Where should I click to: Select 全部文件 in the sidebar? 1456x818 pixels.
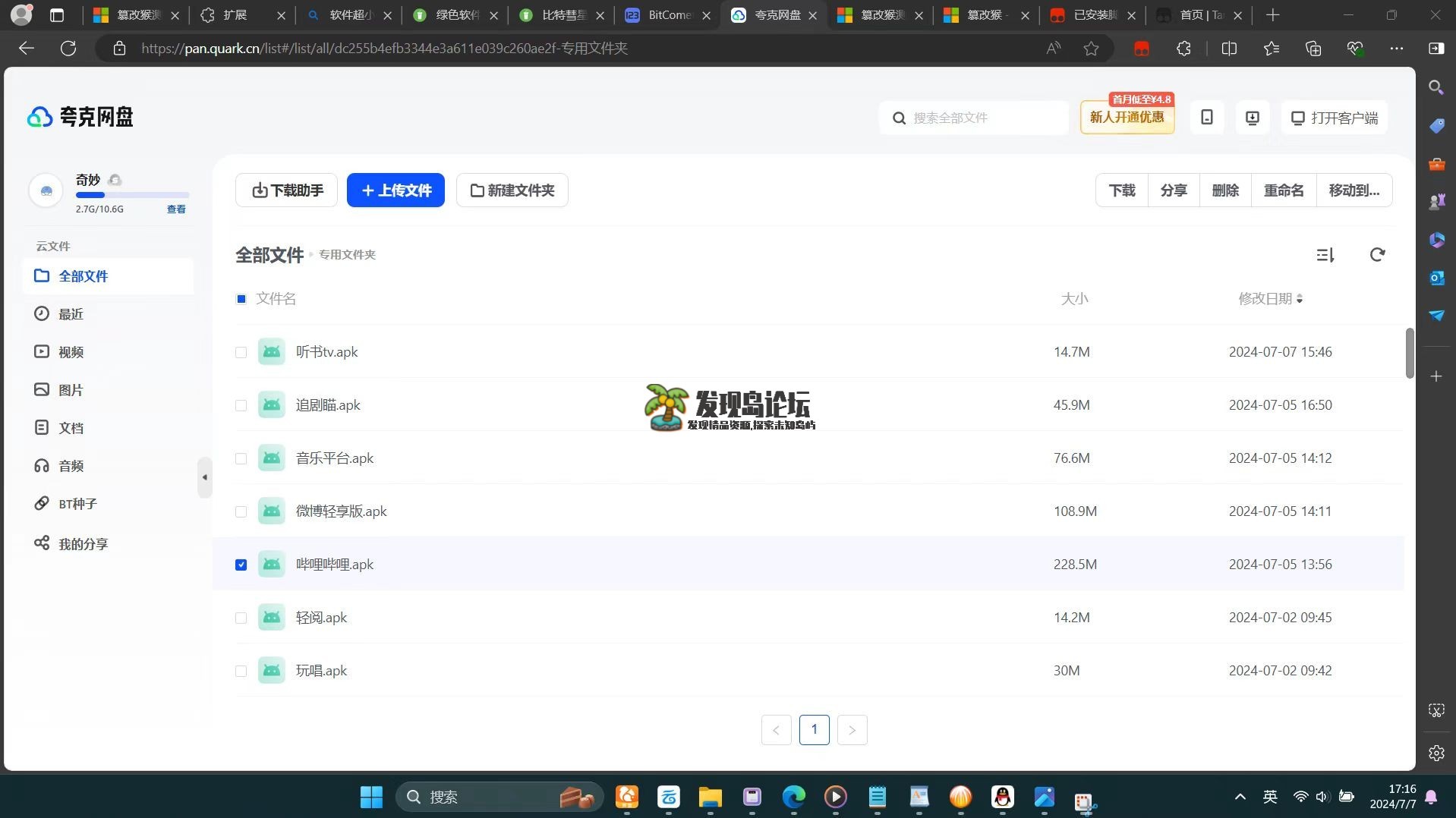[108, 276]
